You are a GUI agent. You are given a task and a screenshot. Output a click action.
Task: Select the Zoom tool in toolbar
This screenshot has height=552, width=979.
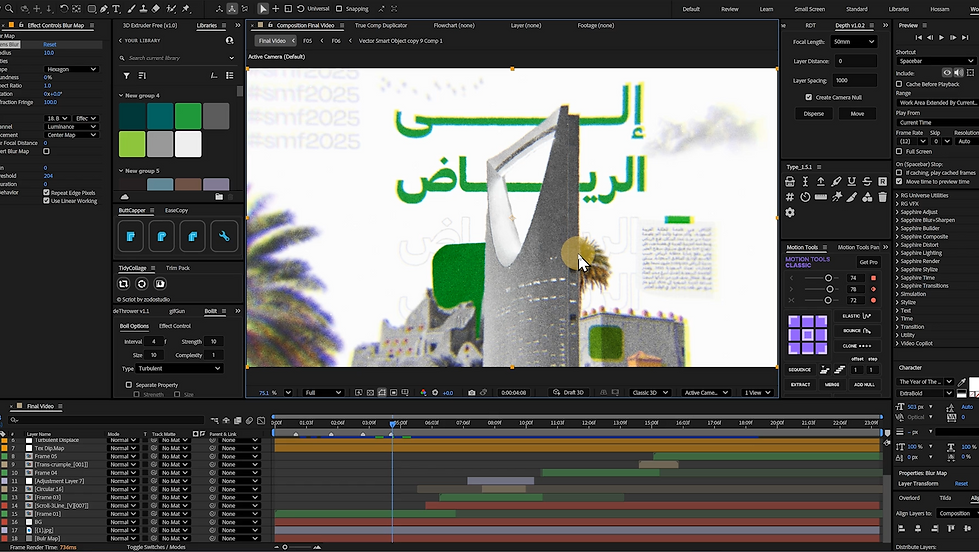pyautogui.click(x=9, y=9)
